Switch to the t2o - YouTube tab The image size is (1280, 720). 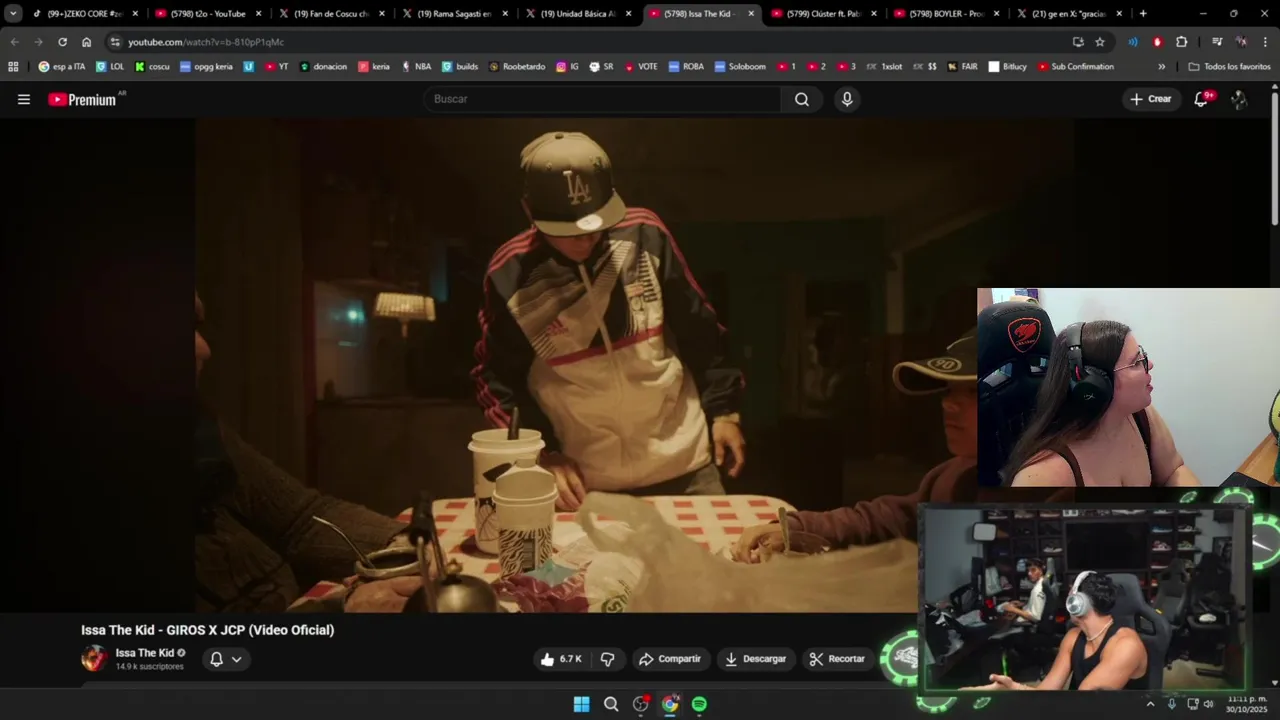[x=208, y=14]
